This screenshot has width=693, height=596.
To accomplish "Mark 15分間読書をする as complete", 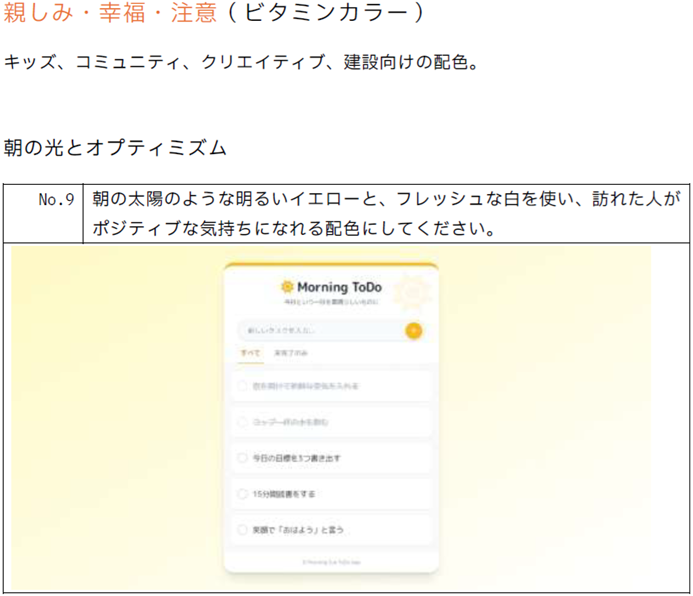I will tap(242, 494).
